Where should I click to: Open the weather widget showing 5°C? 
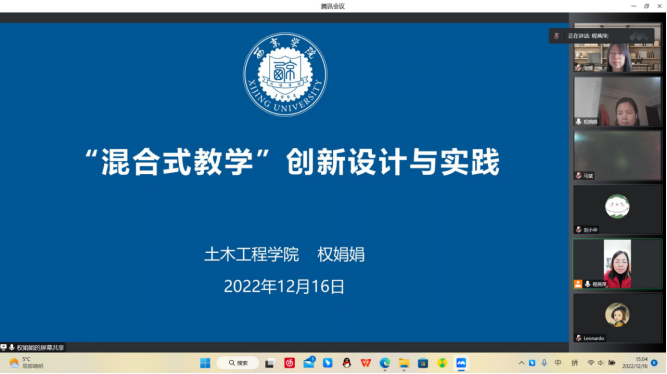click(26, 363)
